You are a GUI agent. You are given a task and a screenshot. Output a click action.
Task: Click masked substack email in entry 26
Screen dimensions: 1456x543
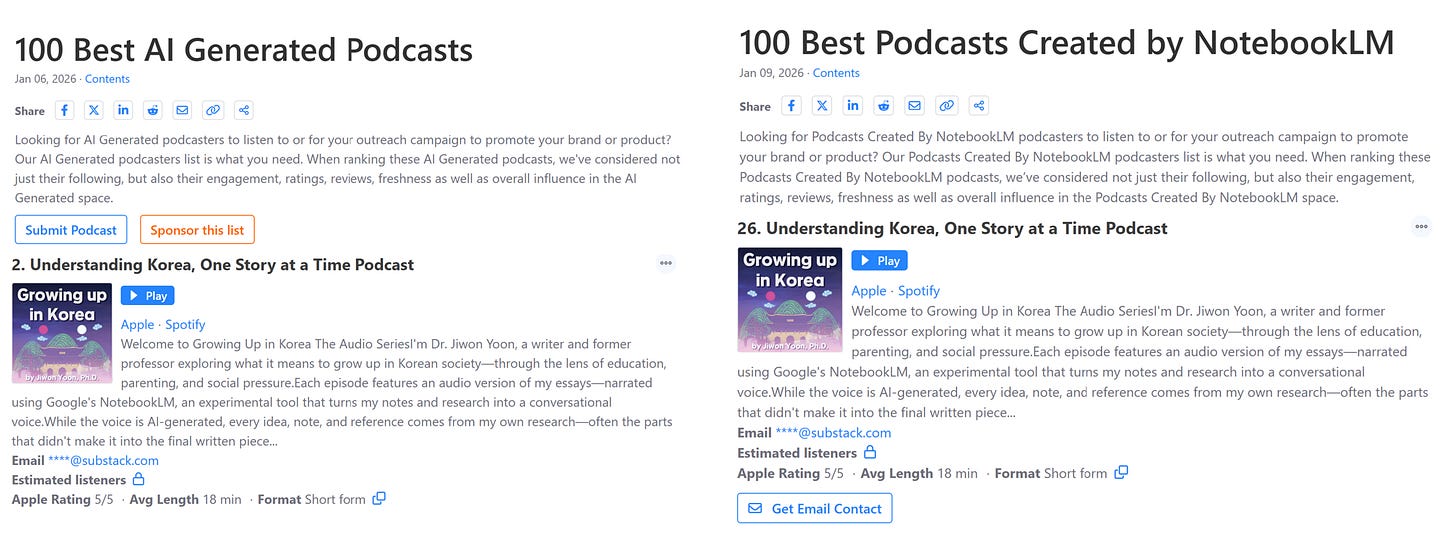(x=834, y=433)
